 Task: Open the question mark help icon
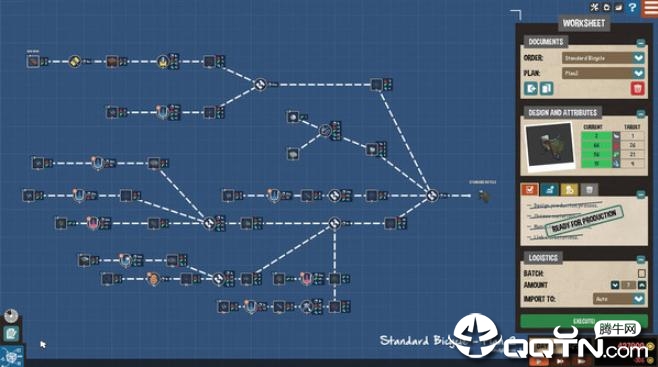[632, 7]
